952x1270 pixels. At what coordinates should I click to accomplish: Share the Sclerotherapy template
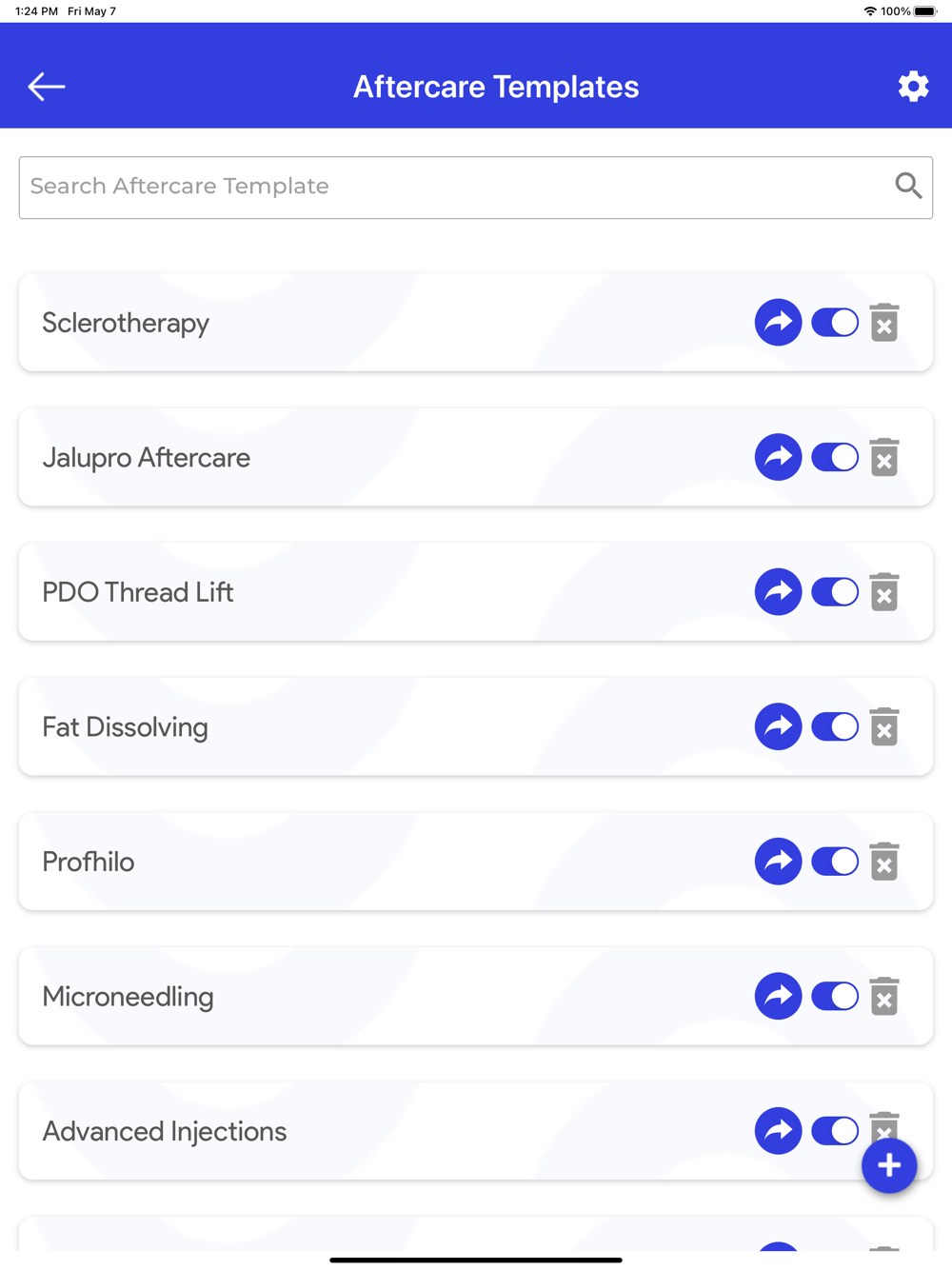[778, 323]
